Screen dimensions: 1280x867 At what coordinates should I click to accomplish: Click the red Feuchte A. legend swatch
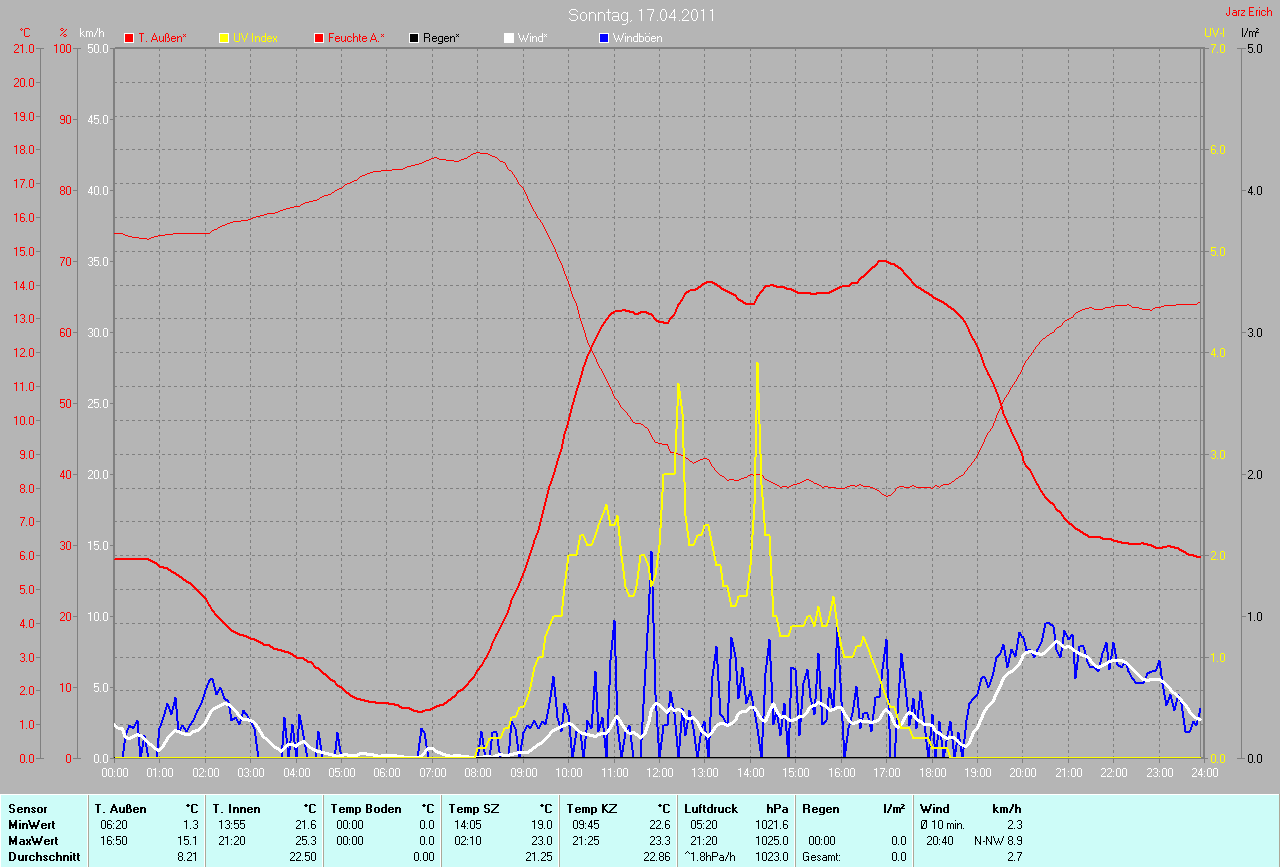(319, 38)
